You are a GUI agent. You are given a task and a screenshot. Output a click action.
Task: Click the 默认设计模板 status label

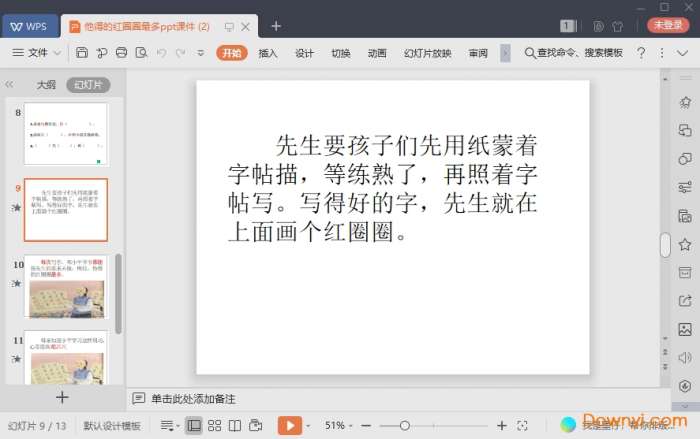point(112,426)
